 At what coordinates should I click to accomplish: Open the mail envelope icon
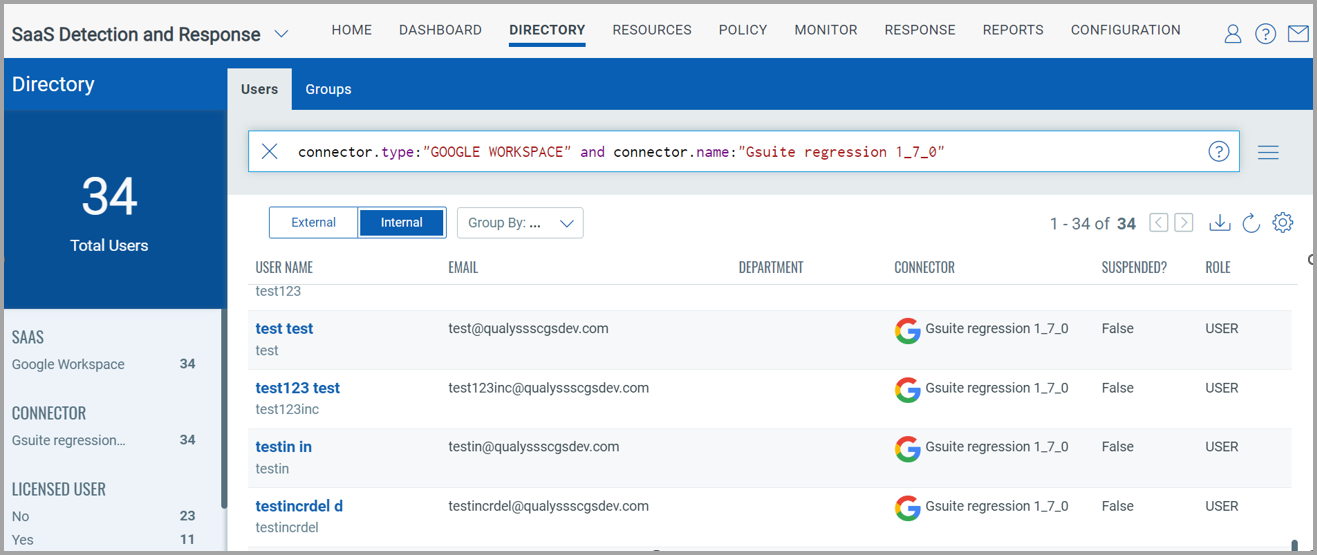1298,34
